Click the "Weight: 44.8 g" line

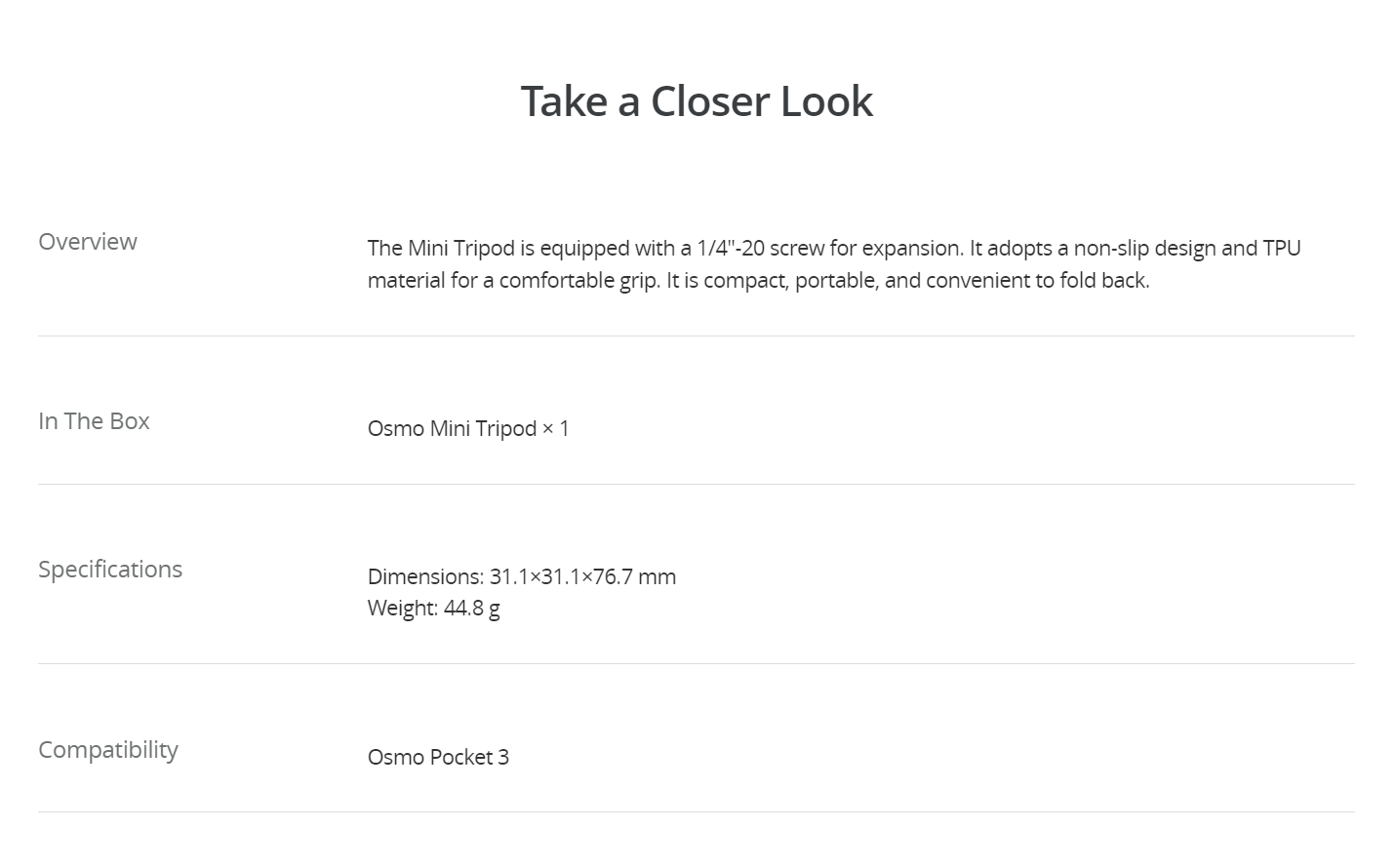(434, 609)
